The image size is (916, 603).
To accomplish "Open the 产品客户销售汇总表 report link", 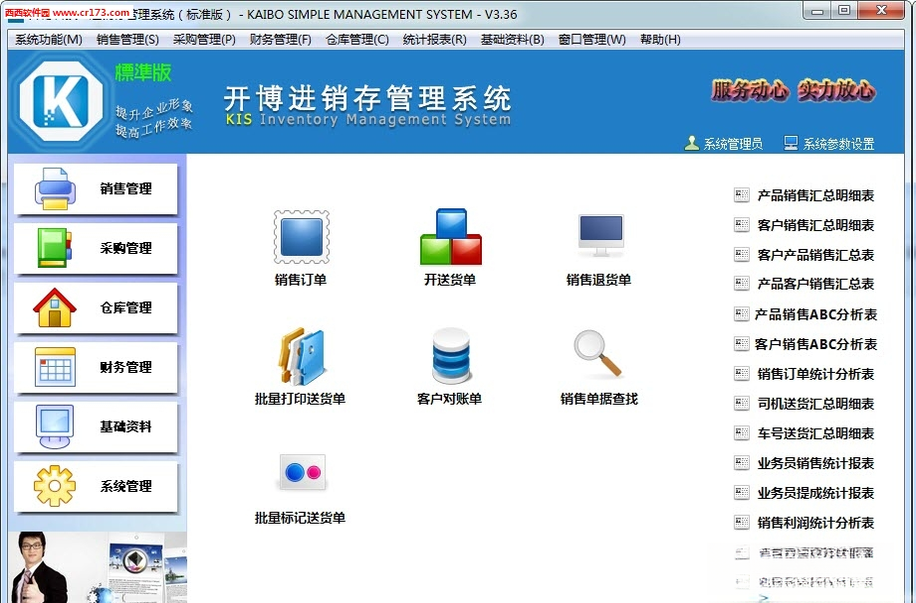I will point(816,284).
